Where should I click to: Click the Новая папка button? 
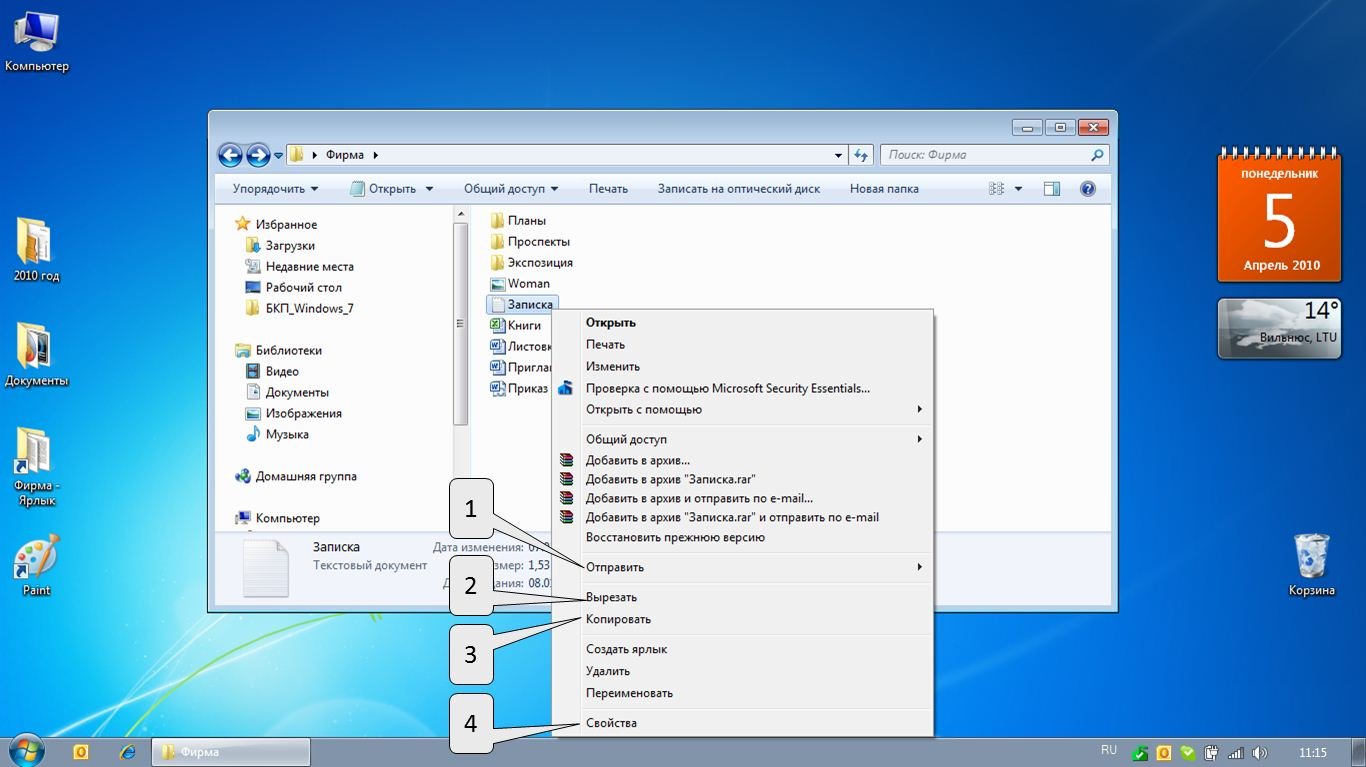click(x=883, y=189)
